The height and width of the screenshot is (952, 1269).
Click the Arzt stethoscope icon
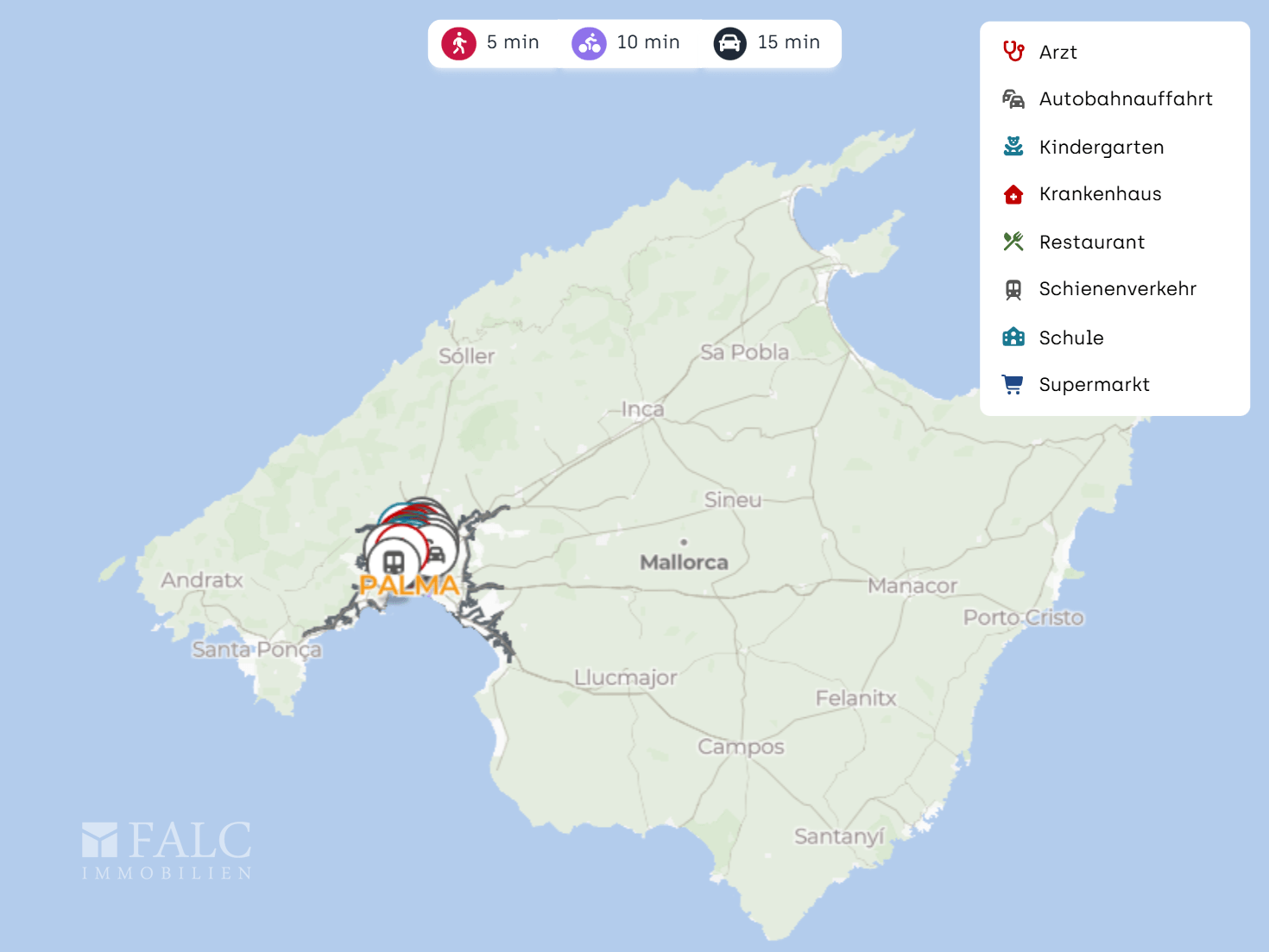pyautogui.click(x=1013, y=52)
